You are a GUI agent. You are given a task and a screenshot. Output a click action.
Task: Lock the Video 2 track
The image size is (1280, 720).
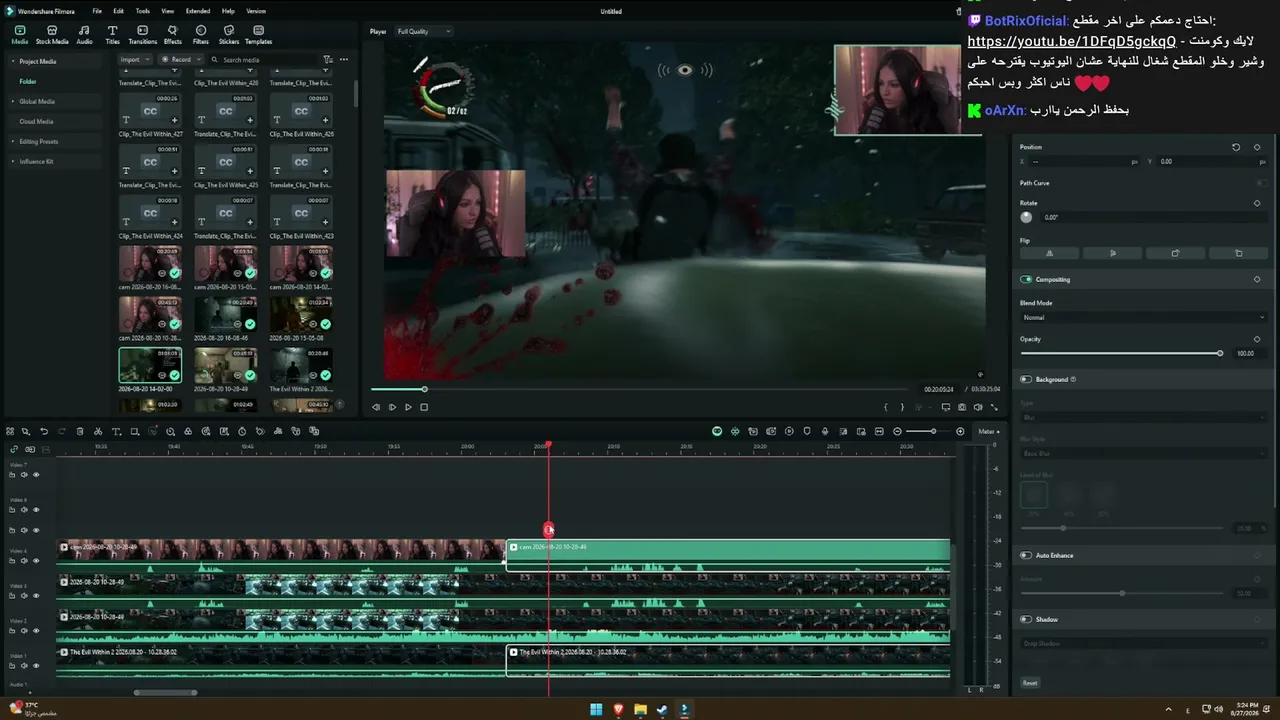(x=14, y=630)
